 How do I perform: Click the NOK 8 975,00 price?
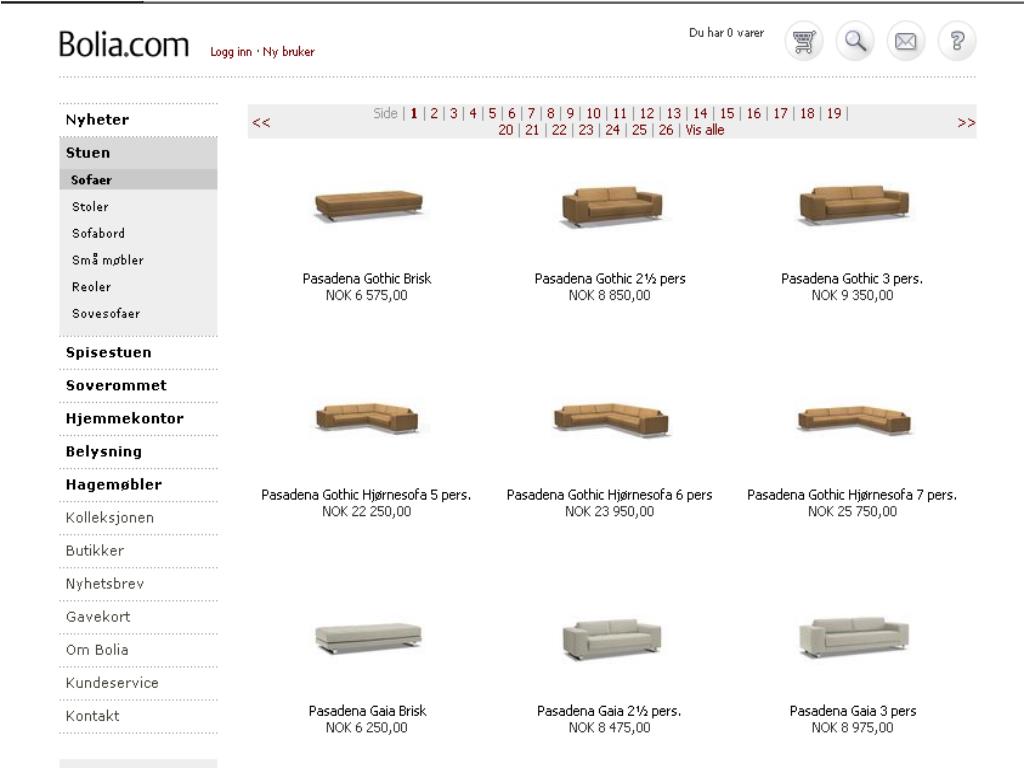[852, 728]
